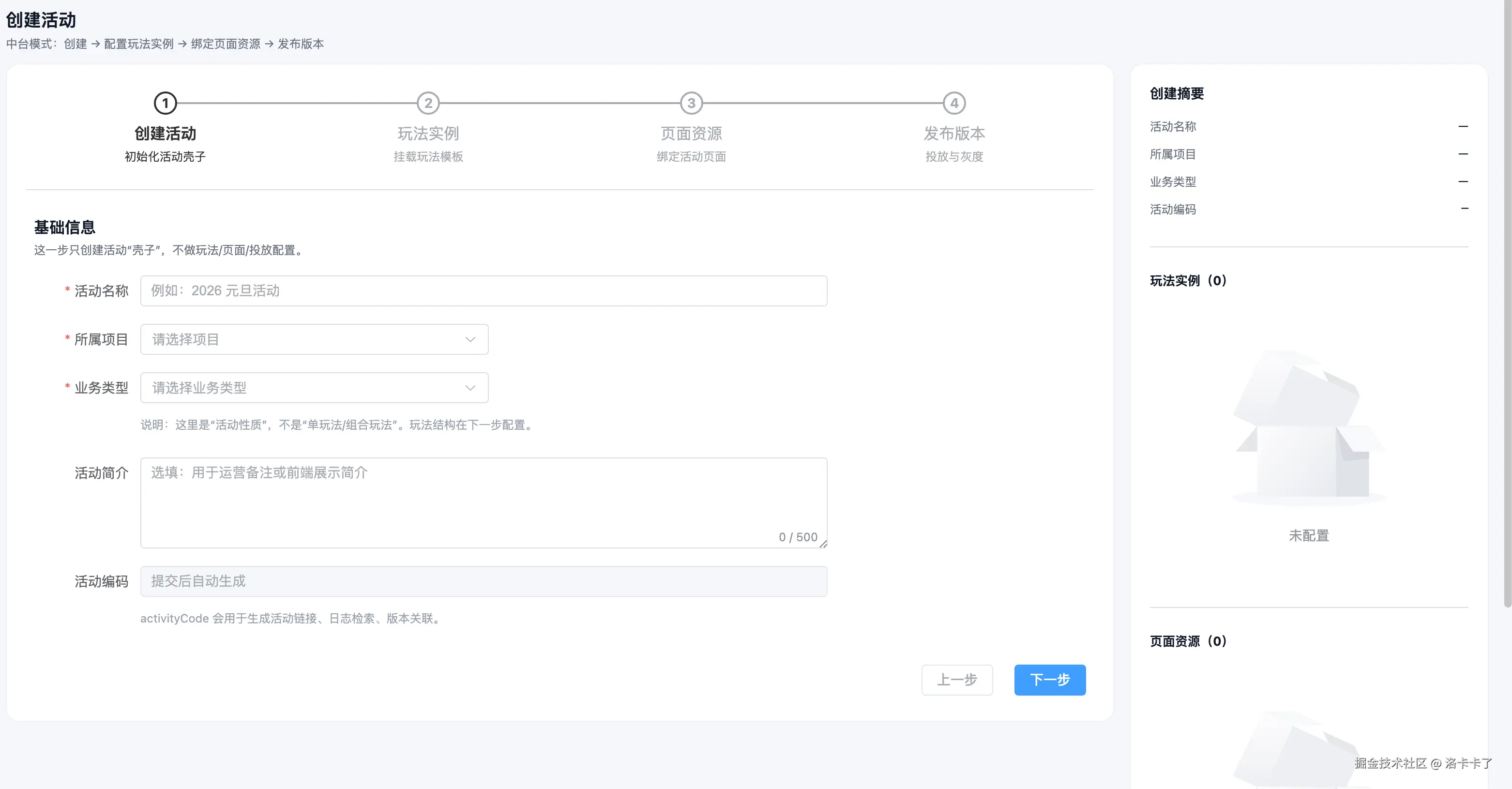Click the step 2 circle icon

pos(428,103)
